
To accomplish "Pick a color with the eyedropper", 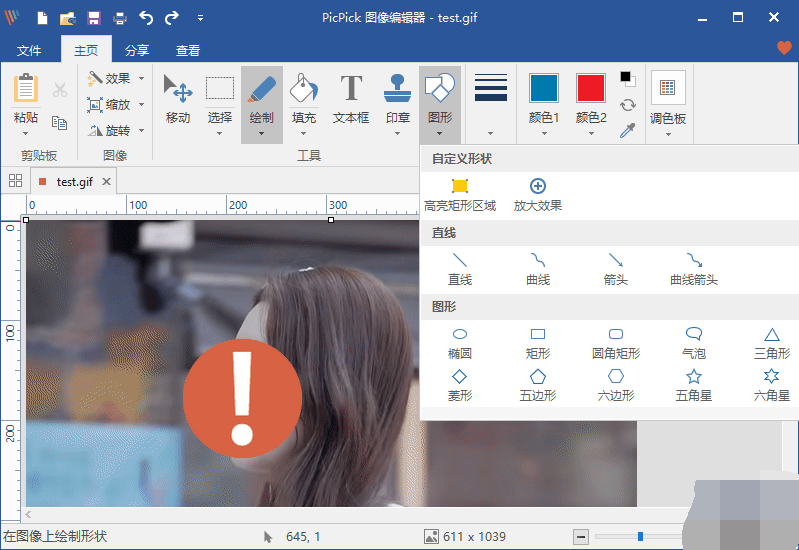I will click(627, 130).
